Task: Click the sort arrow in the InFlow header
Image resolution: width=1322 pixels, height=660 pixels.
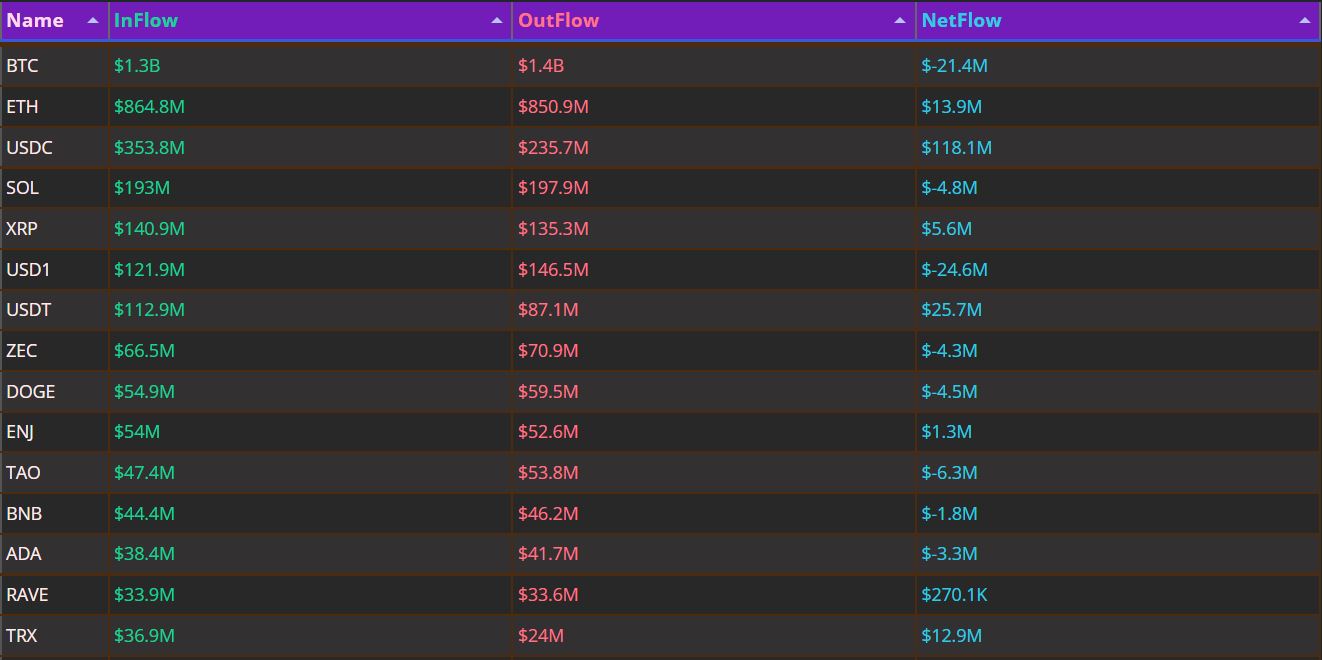Action: click(x=497, y=21)
